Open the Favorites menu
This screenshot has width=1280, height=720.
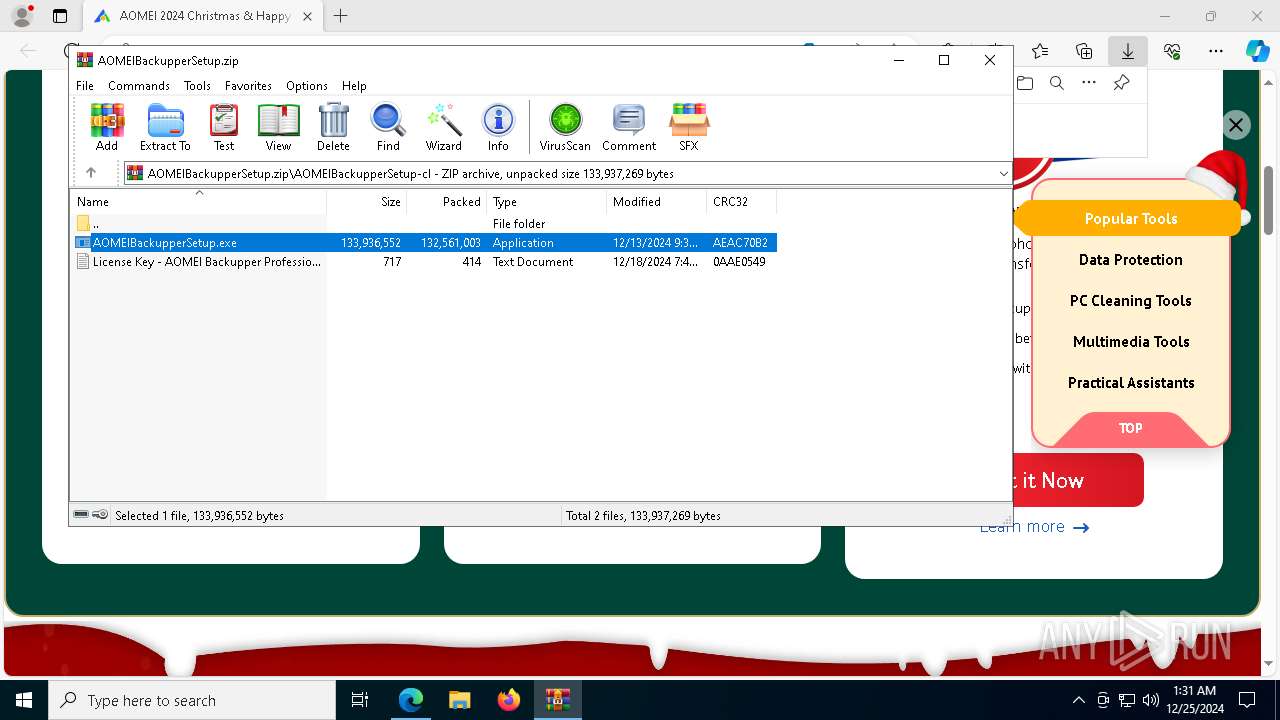[248, 86]
